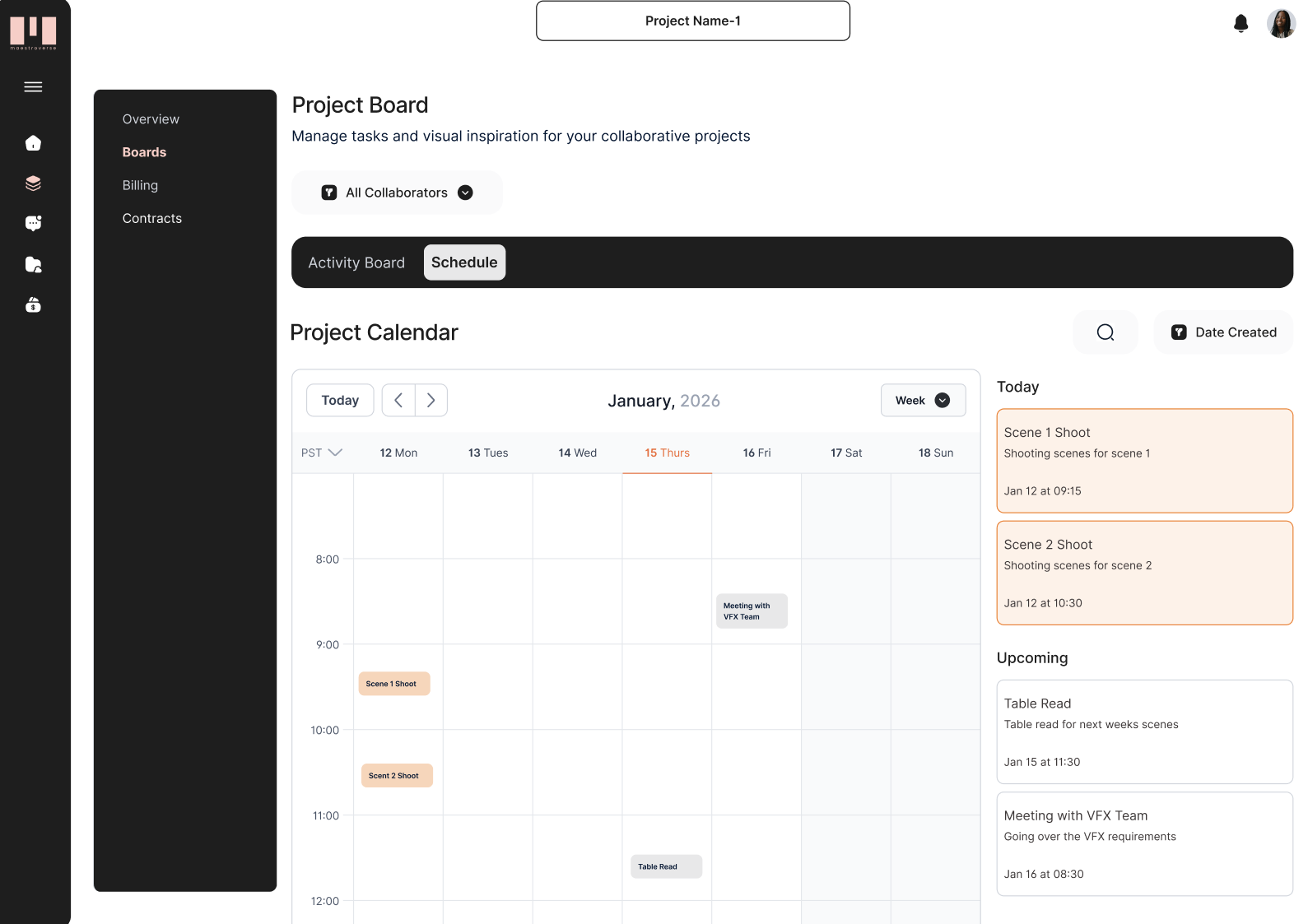
Task: Open the Week view dropdown
Action: point(922,401)
